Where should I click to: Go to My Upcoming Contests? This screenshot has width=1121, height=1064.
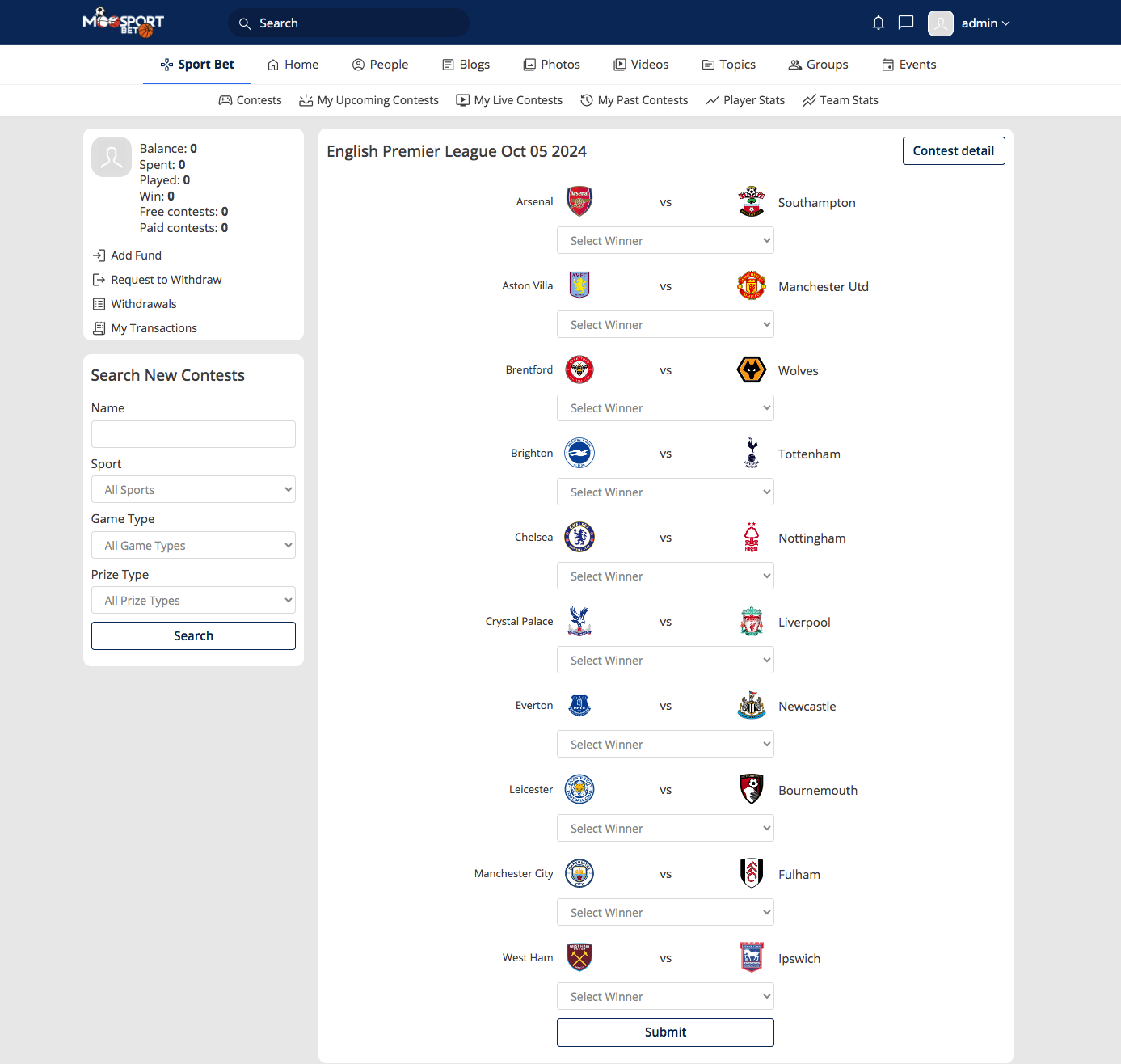click(369, 100)
